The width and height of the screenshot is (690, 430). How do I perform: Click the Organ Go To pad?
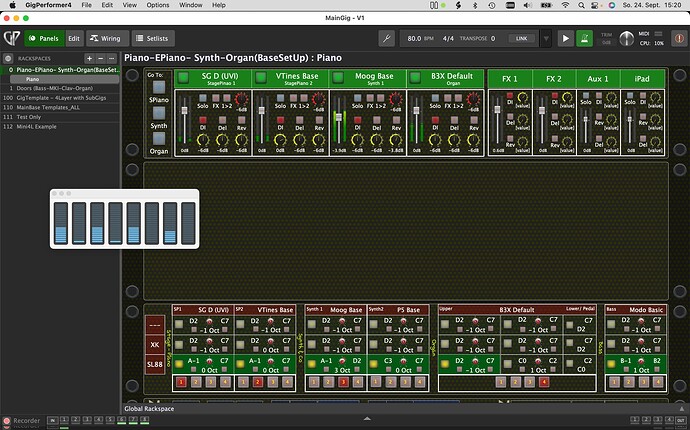[158, 139]
